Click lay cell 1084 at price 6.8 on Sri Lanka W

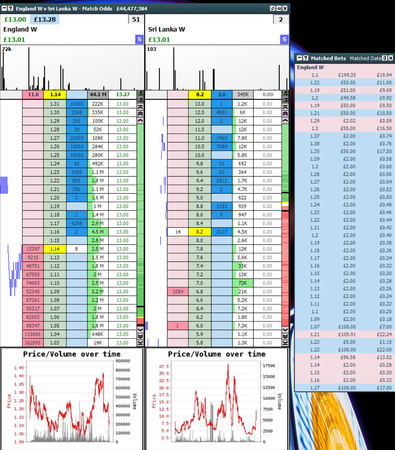click(x=178, y=292)
